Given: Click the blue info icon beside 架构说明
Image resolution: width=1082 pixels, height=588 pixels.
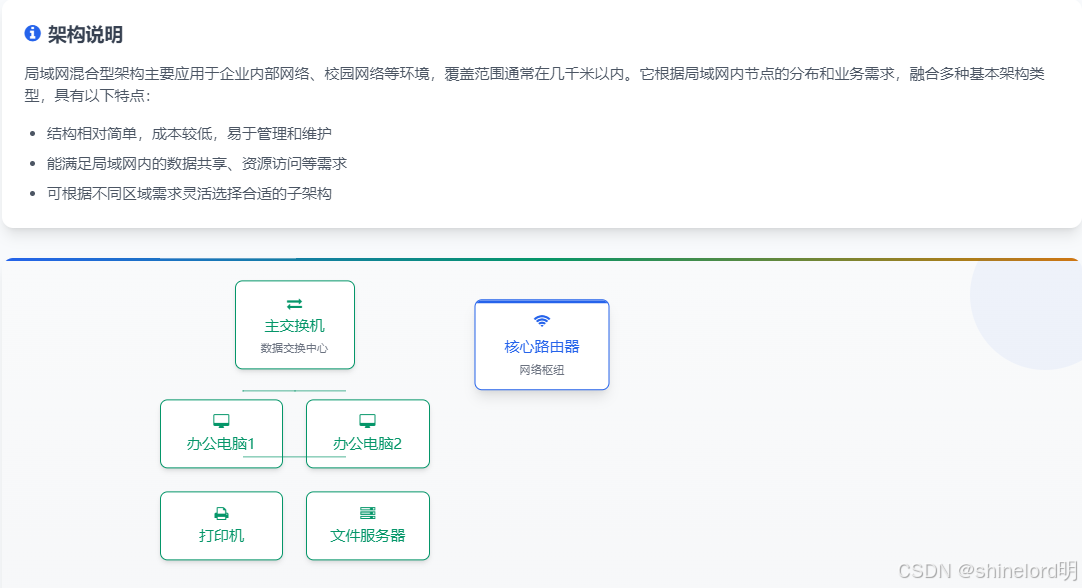Looking at the screenshot, I should point(32,33).
